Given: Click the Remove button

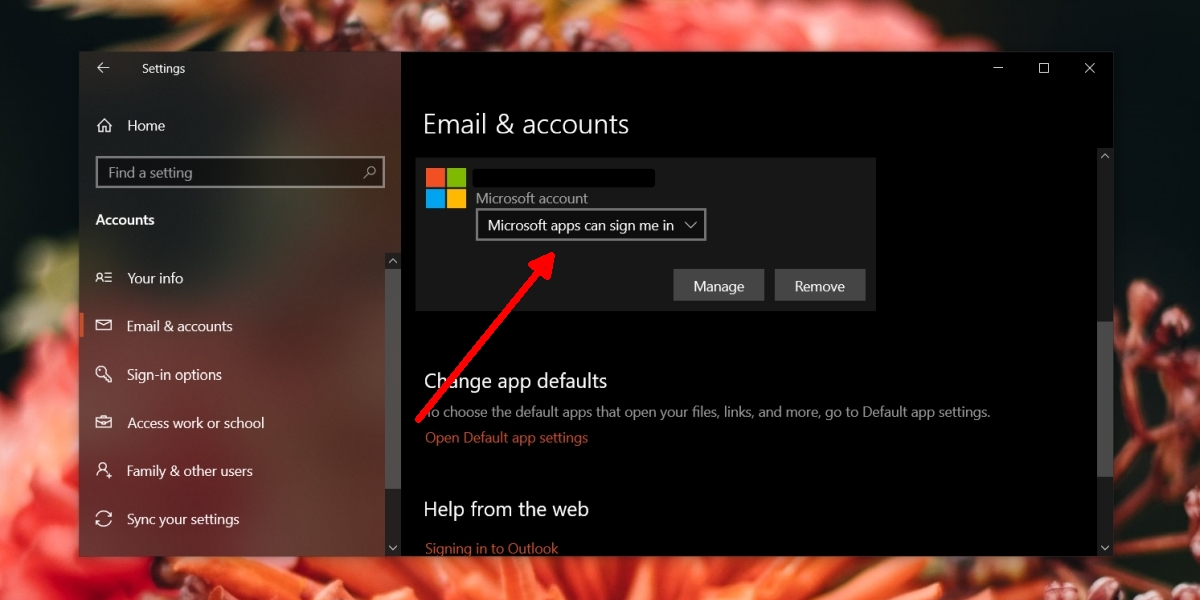Looking at the screenshot, I should [820, 286].
